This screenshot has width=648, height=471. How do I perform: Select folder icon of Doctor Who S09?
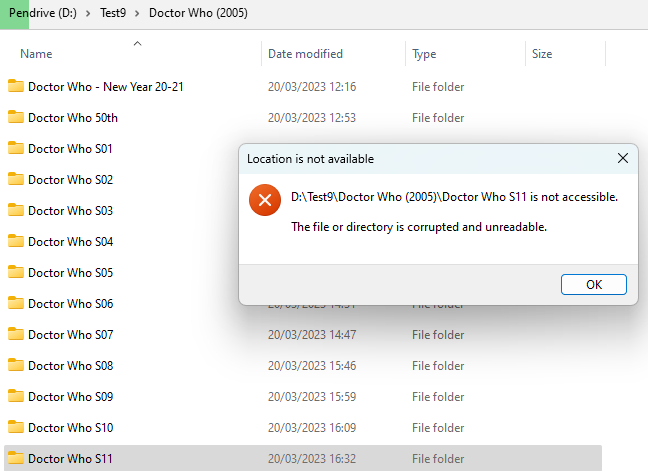coord(16,396)
